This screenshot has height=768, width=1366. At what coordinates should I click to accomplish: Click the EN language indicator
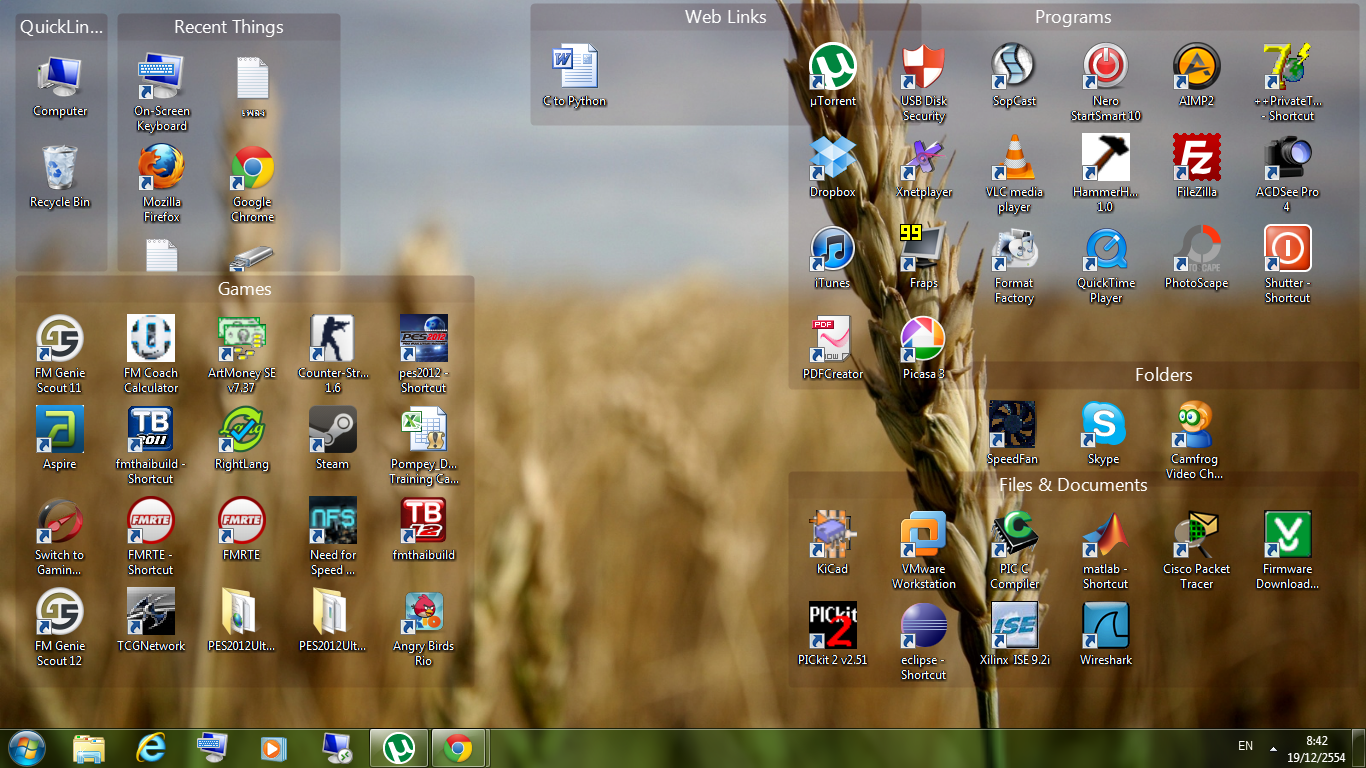[x=1245, y=746]
